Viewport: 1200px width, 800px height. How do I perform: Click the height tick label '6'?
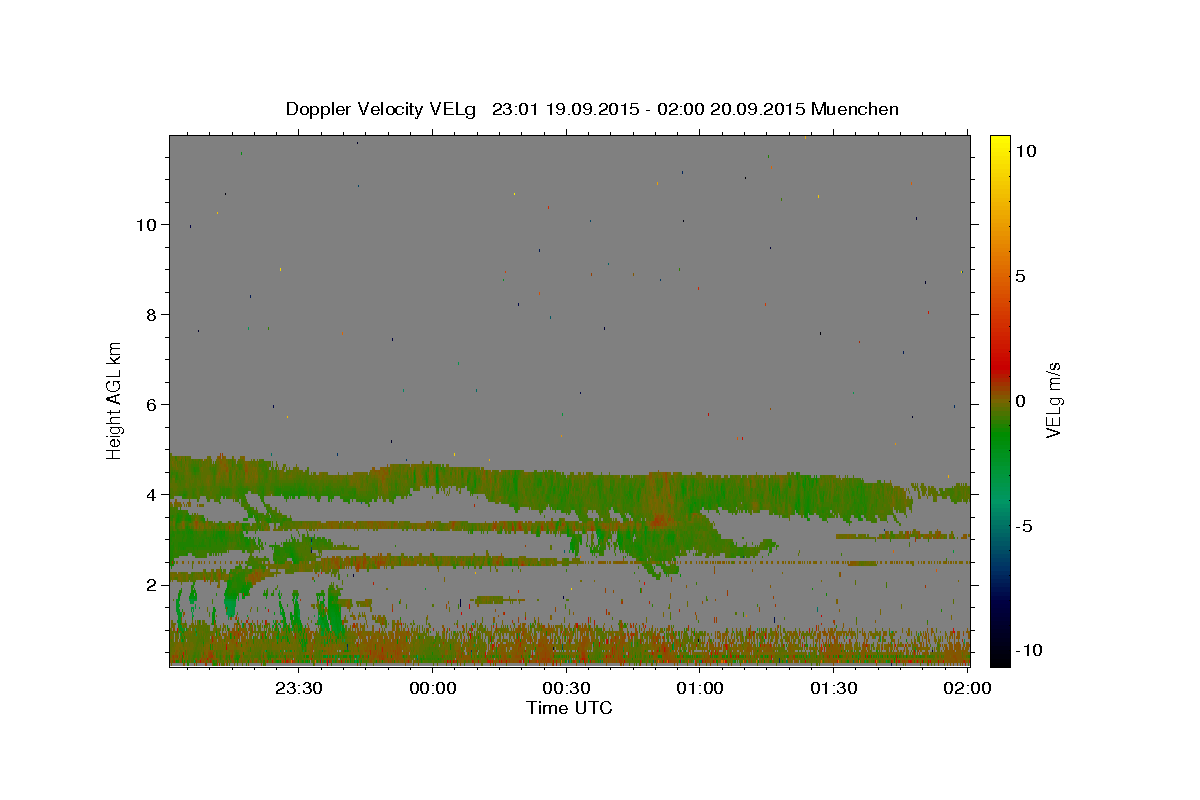[152, 405]
